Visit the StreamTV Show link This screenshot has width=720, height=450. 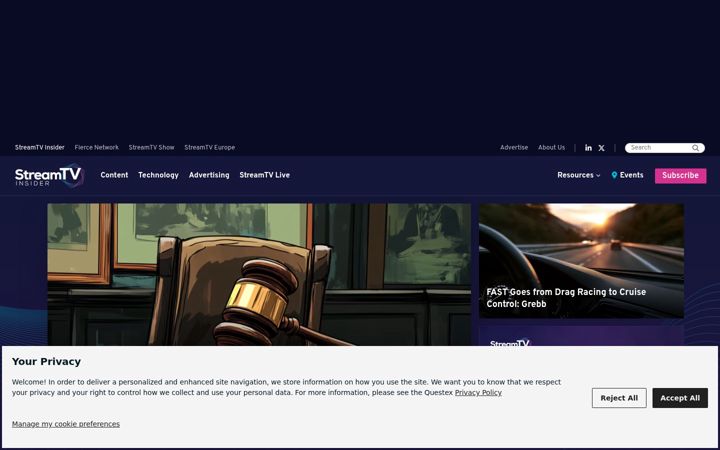tap(152, 147)
